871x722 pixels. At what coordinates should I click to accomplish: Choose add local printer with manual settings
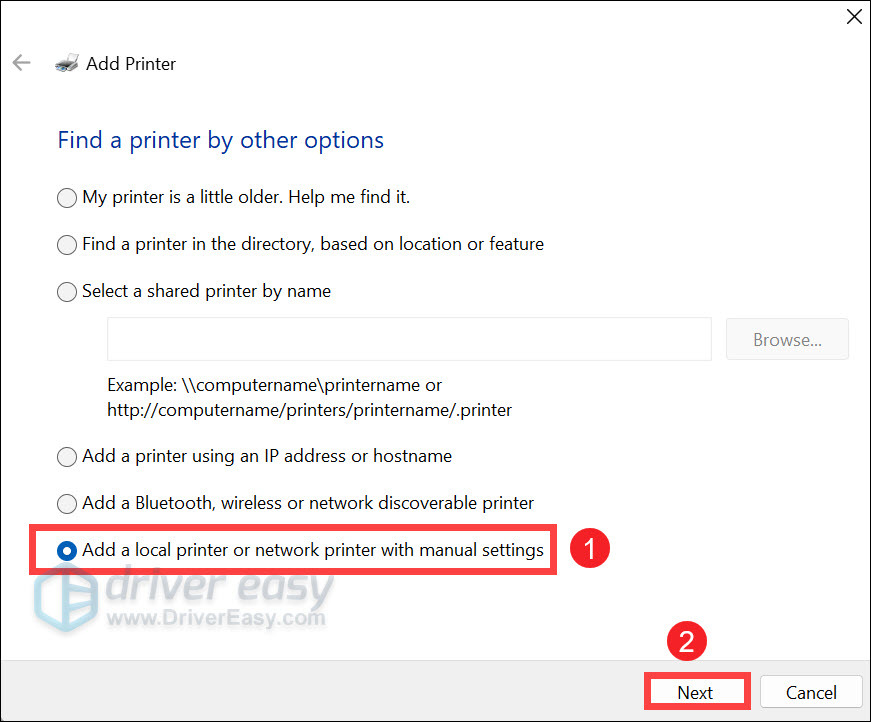pos(67,550)
